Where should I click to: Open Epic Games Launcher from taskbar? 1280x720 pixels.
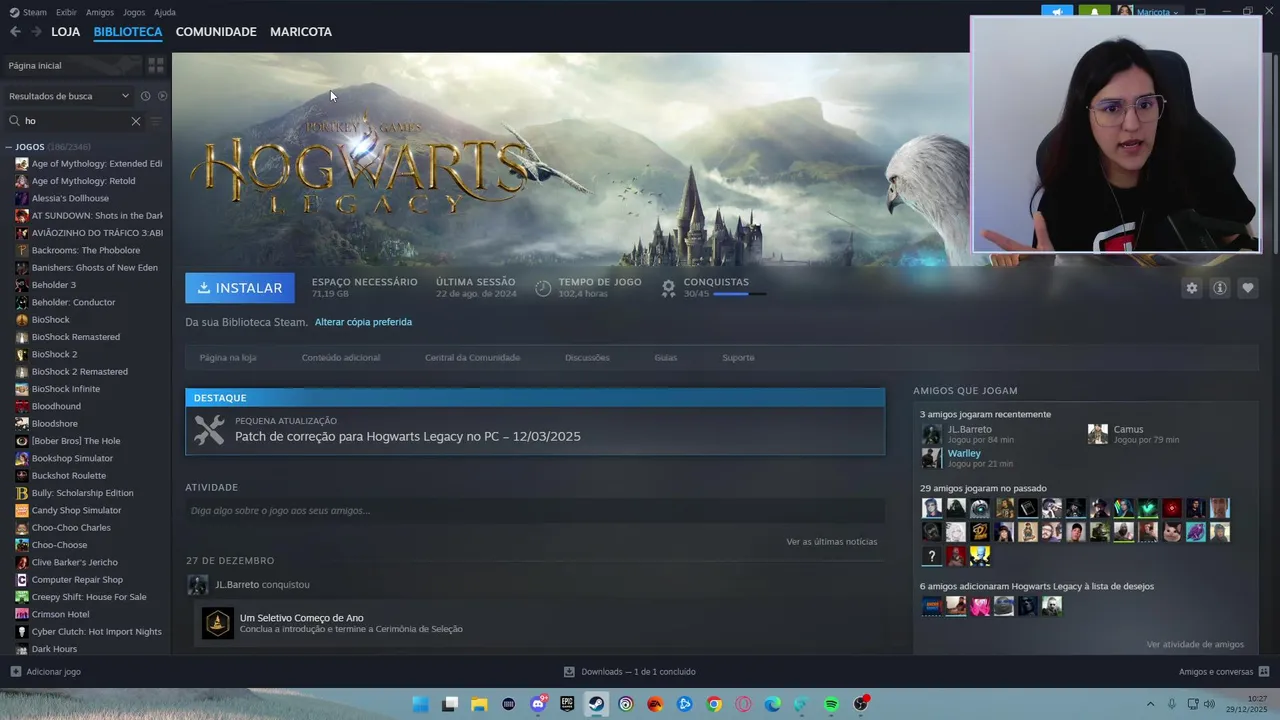567,704
